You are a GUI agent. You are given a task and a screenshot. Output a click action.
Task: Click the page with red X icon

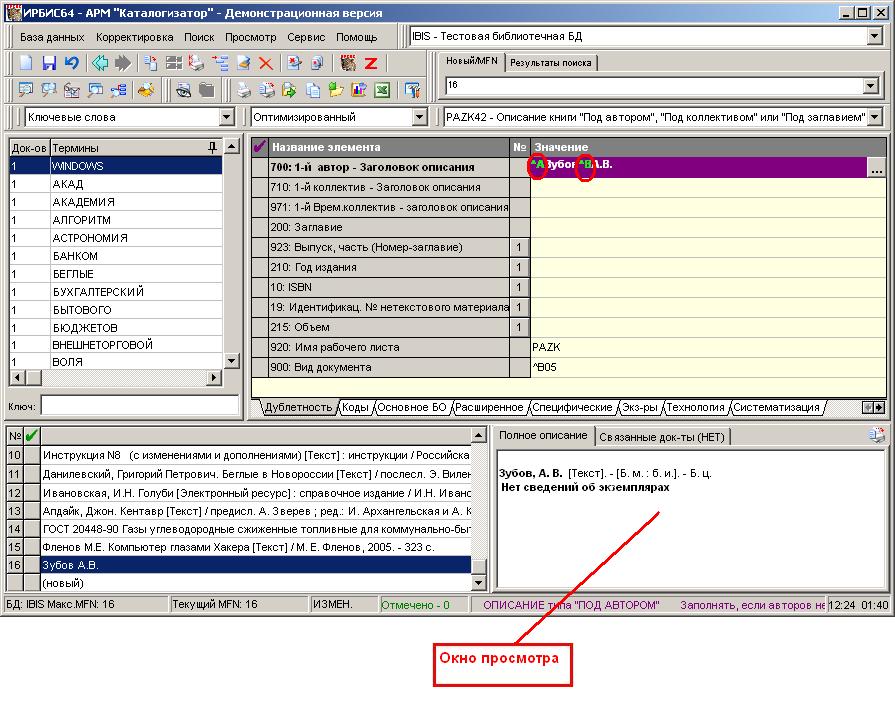coord(294,62)
